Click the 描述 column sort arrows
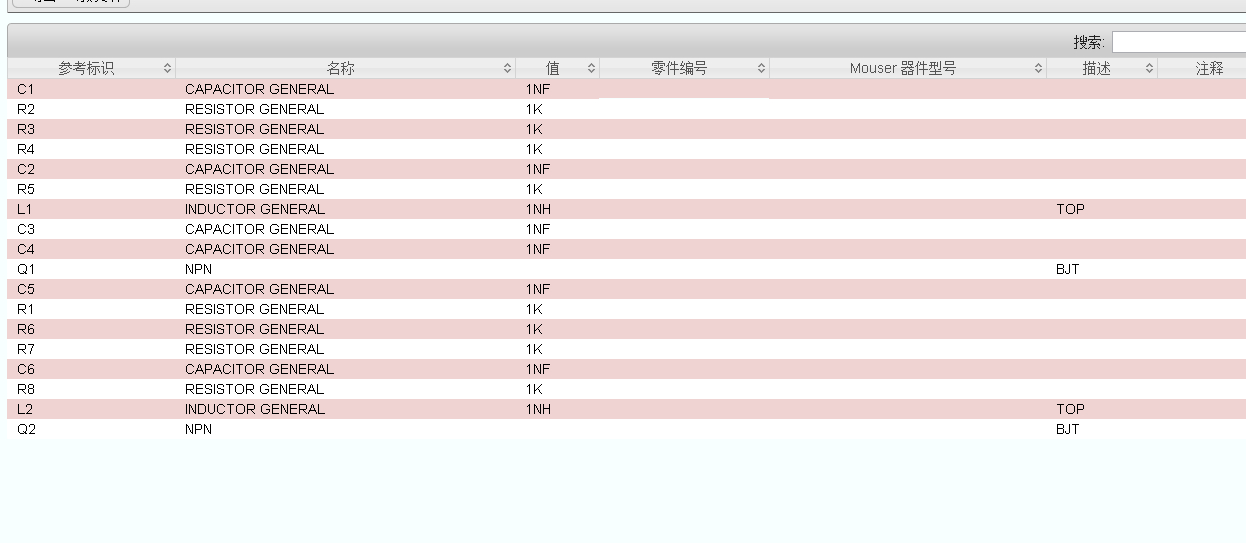 pyautogui.click(x=1149, y=69)
